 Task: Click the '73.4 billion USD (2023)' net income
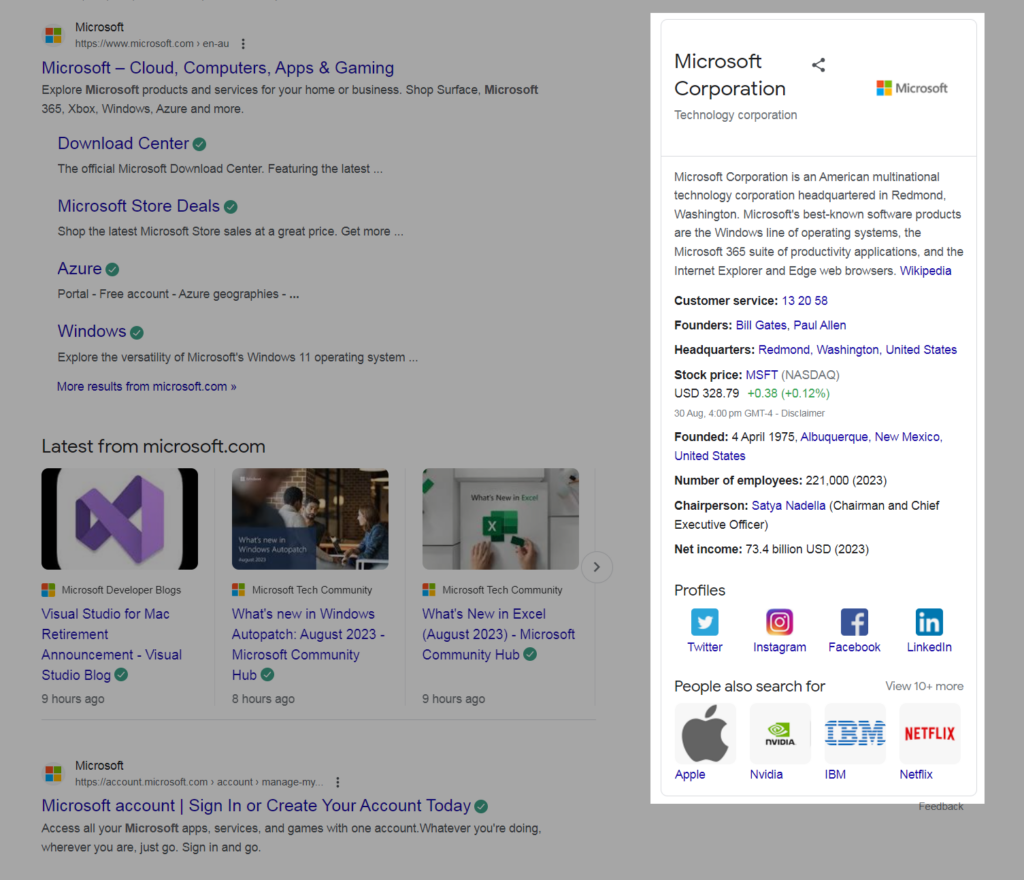(x=807, y=550)
